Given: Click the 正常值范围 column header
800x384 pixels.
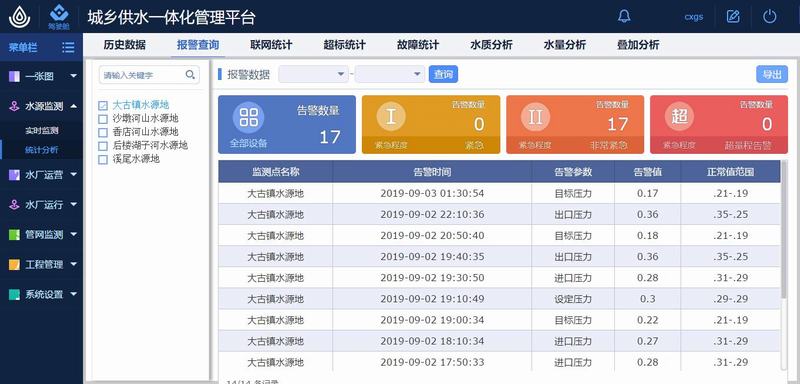Looking at the screenshot, I should point(731,172).
